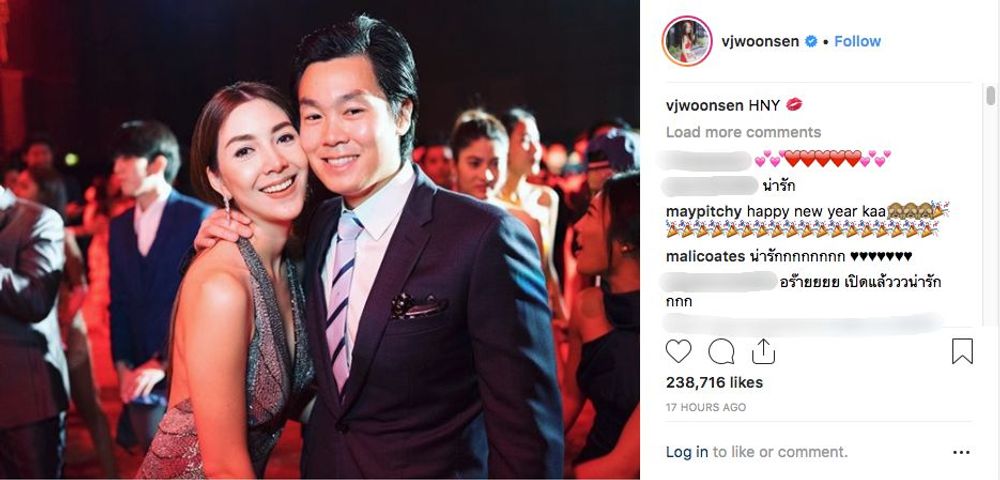Screen dimensions: 1000x480
Task: Open vjwoonsen profile picture avatar
Action: tap(687, 41)
